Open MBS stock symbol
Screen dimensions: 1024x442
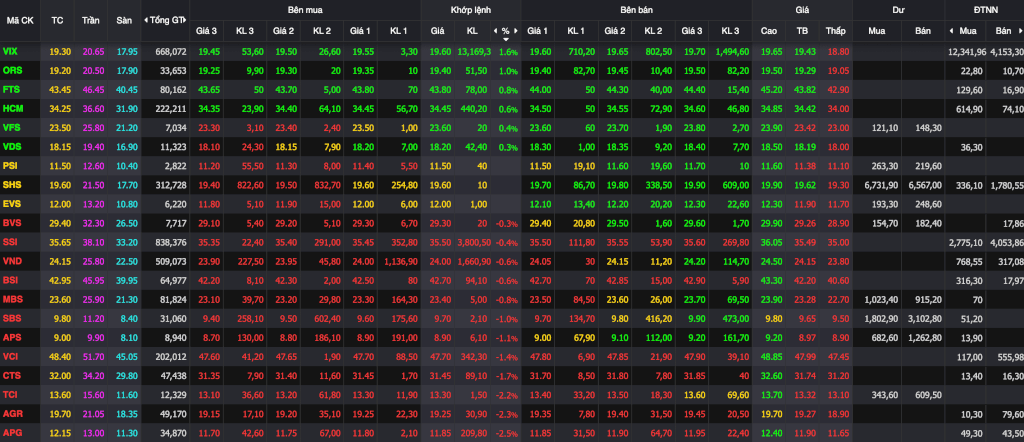click(x=12, y=299)
